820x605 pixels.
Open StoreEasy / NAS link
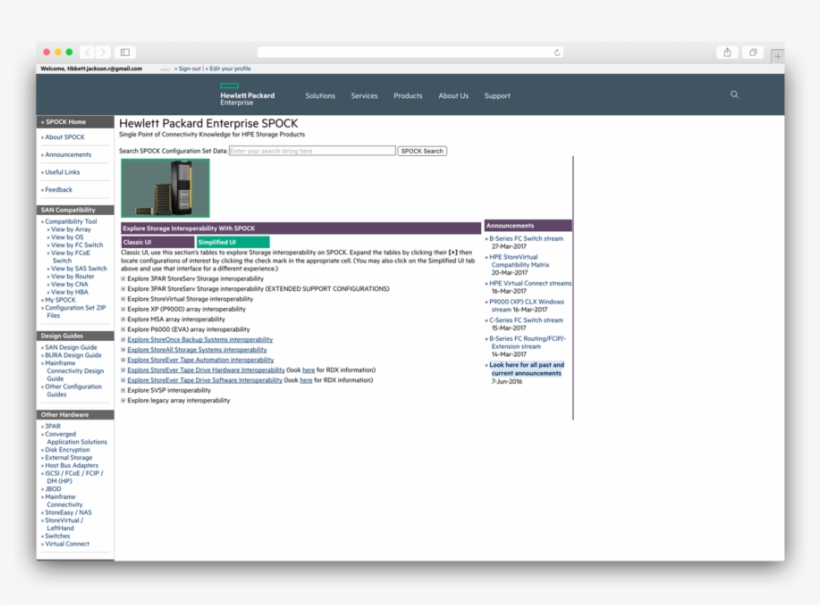pos(68,512)
